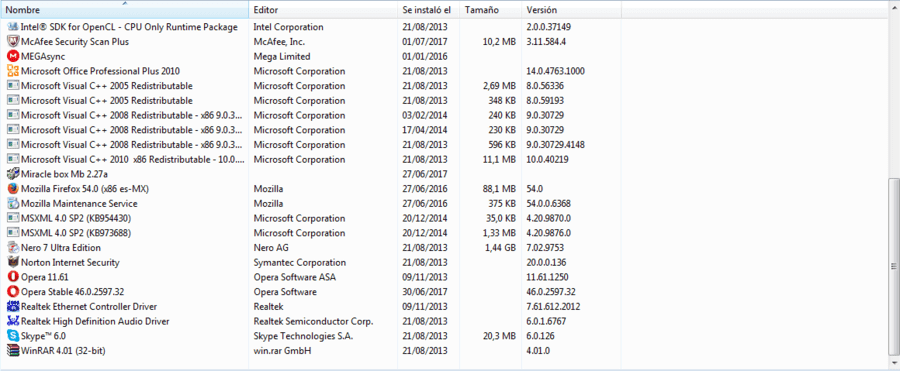Click the 14.0.4763.1000 version value
Screen dimensions: 900x371
556,71
